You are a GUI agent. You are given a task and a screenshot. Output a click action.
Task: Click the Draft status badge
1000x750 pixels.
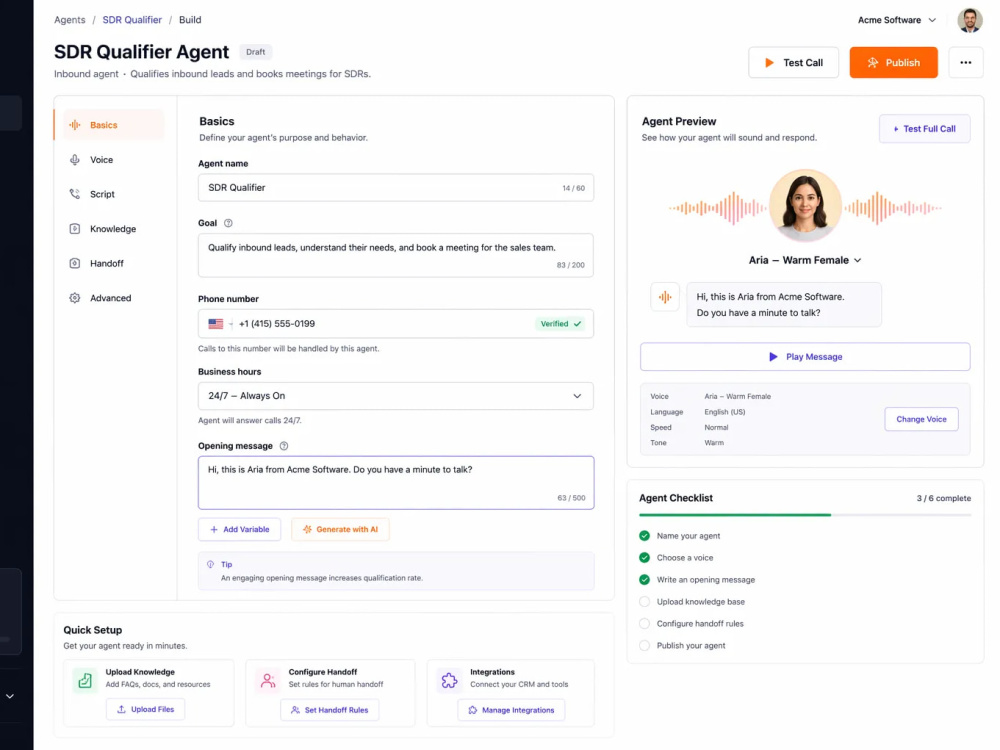(x=256, y=52)
